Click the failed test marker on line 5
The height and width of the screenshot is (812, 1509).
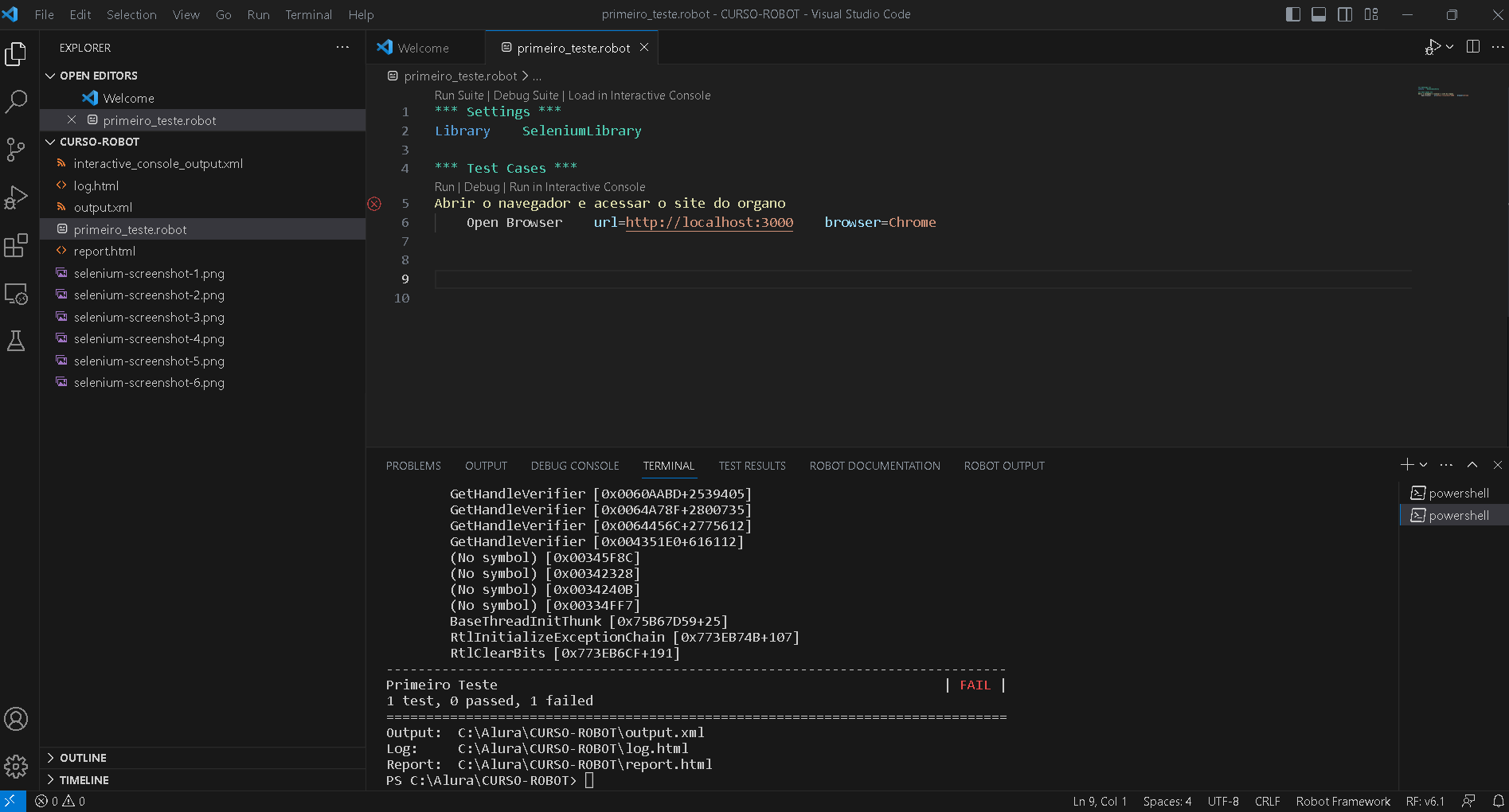point(374,204)
